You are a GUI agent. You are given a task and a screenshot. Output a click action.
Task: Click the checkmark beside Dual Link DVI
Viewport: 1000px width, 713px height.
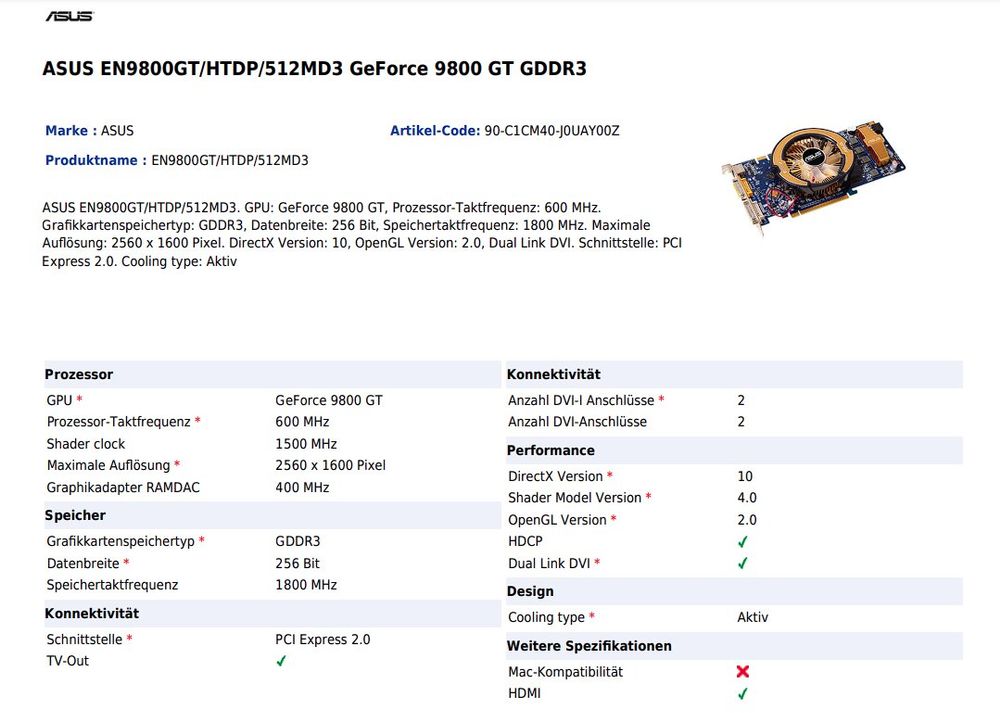point(743,563)
